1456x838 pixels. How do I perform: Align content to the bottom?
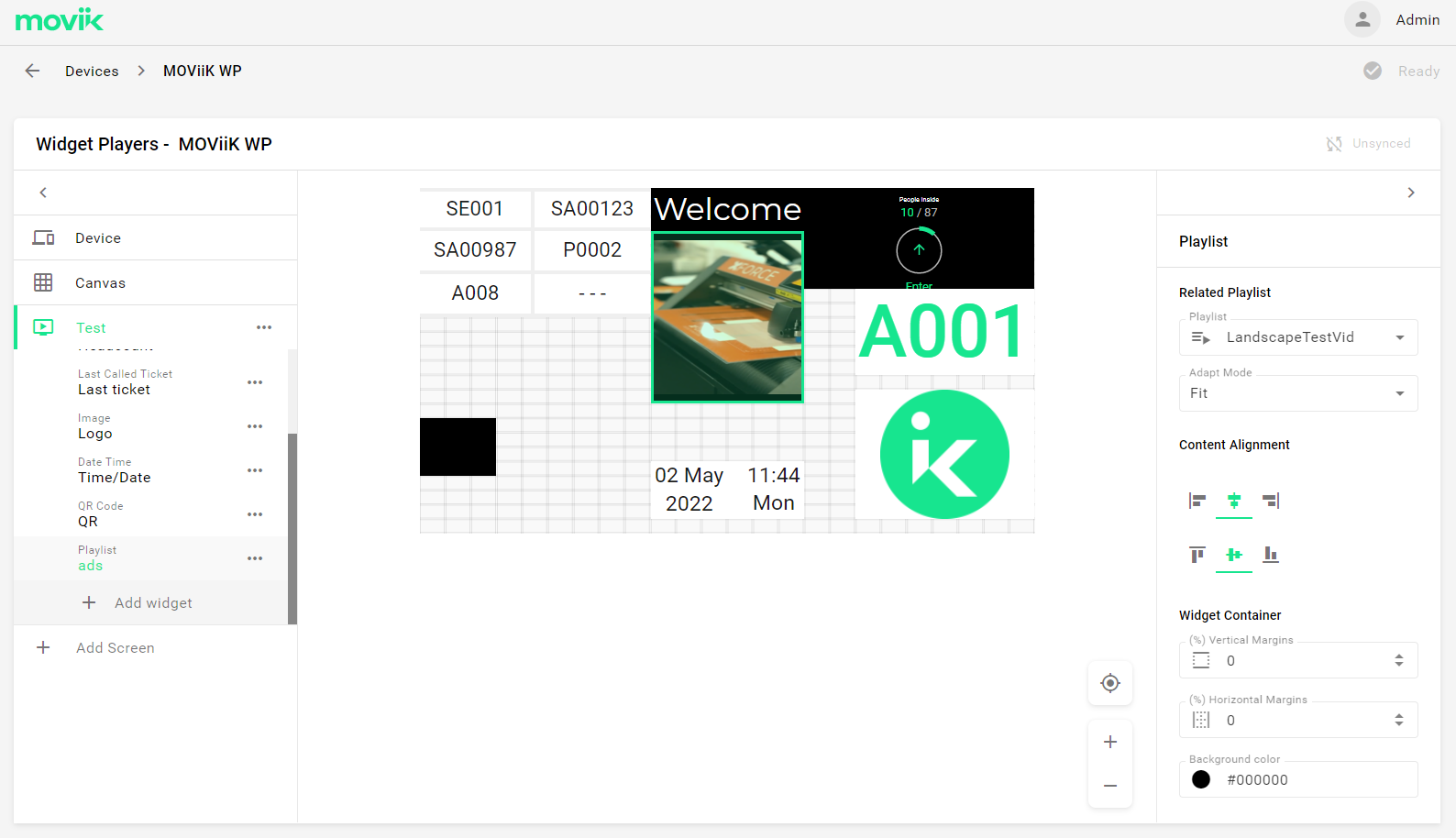tap(1271, 555)
